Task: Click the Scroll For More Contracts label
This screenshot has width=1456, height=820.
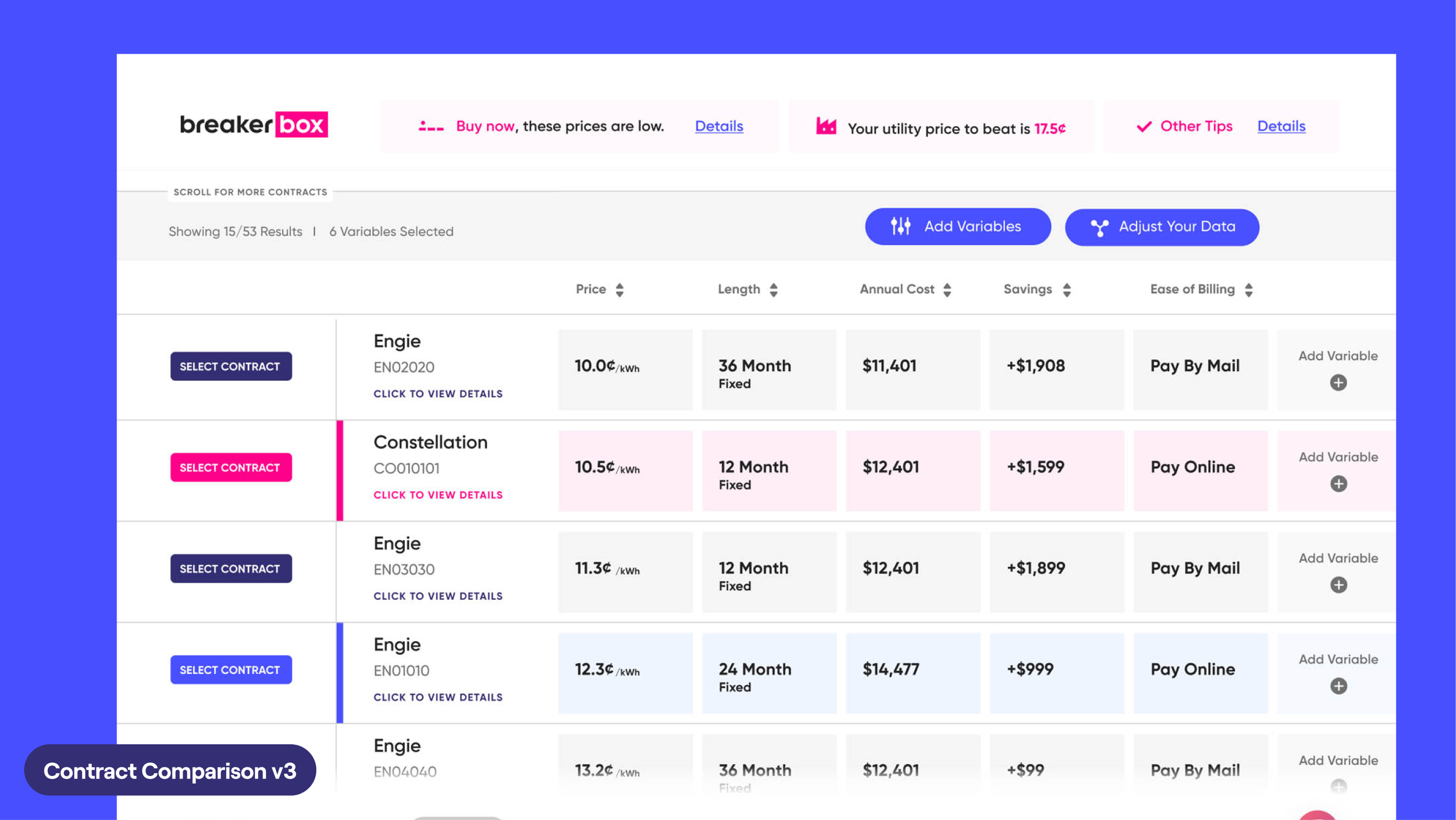Action: (x=250, y=192)
